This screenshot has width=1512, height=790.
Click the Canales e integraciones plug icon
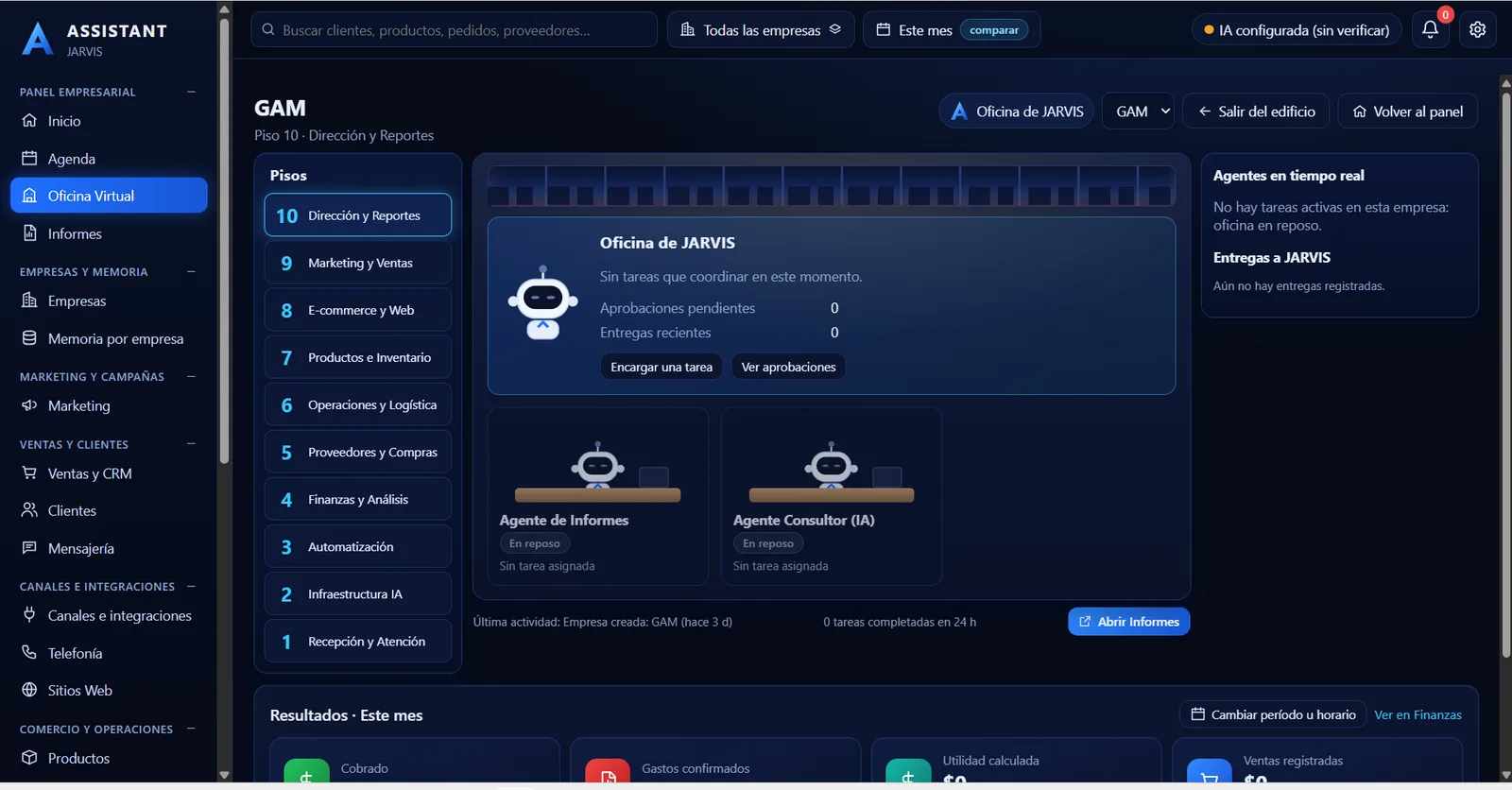pos(29,615)
